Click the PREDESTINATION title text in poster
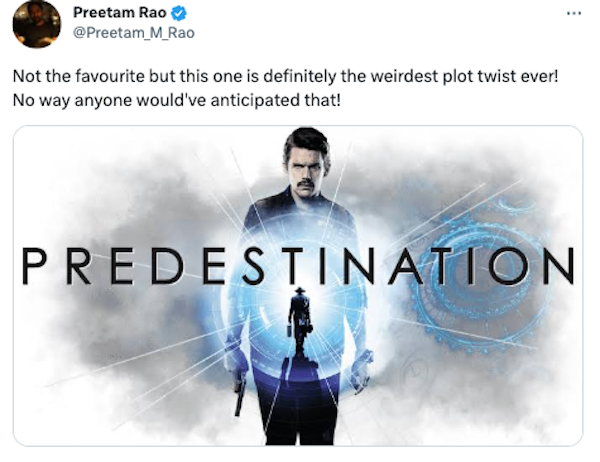Image resolution: width=600 pixels, height=462 pixels. click(298, 265)
